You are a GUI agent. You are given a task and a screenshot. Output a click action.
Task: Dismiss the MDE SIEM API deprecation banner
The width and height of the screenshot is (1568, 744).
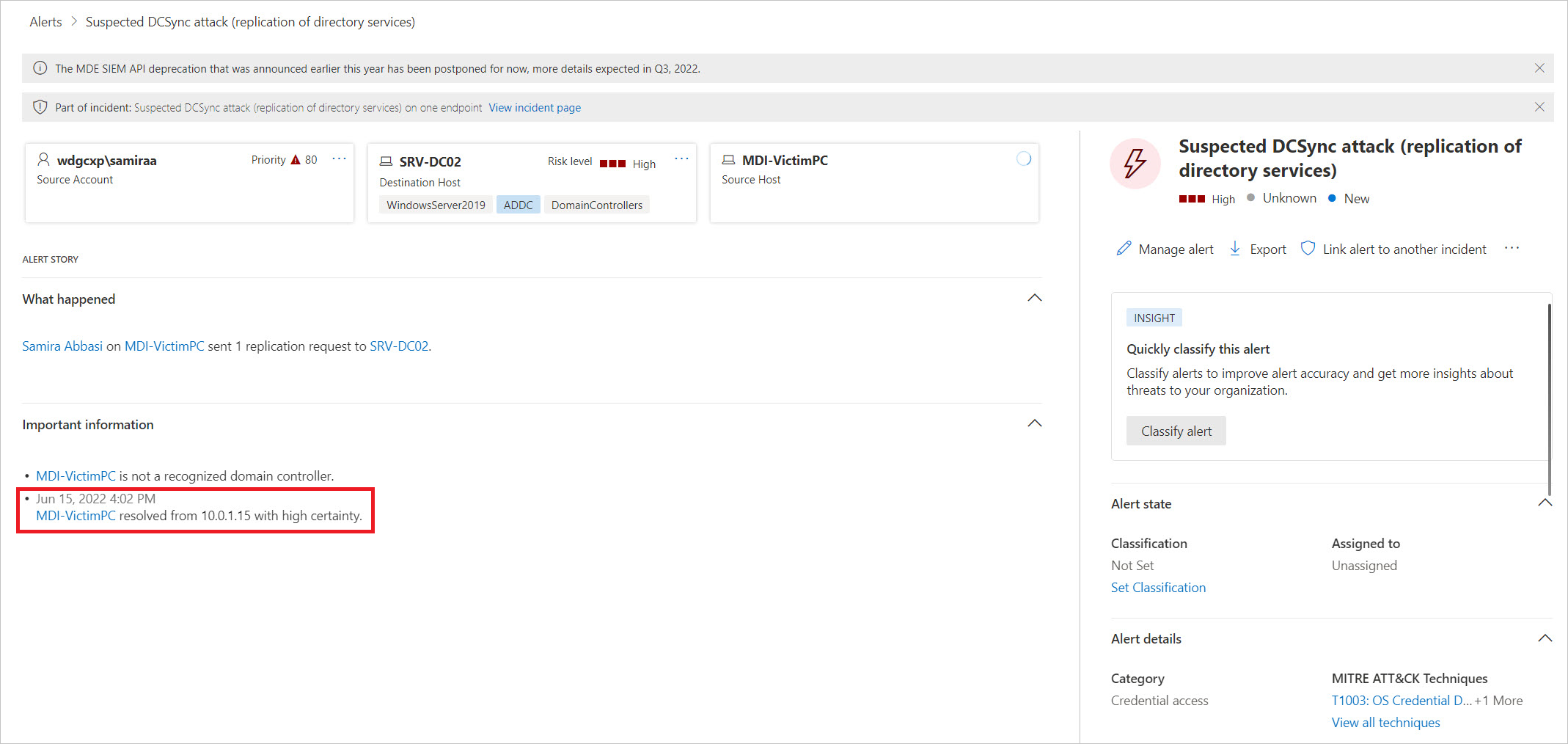point(1539,68)
